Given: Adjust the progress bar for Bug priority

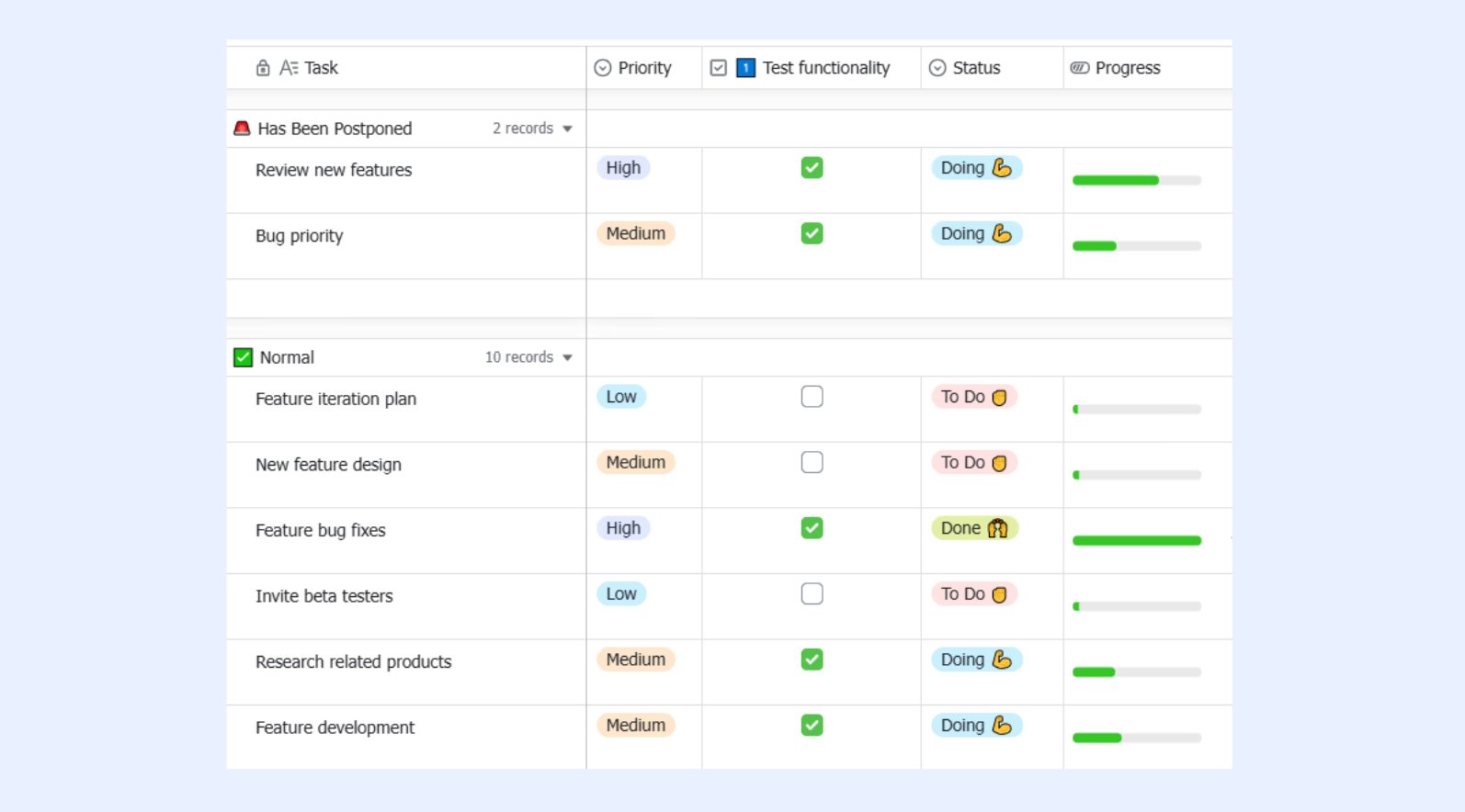Looking at the screenshot, I should [1137, 246].
